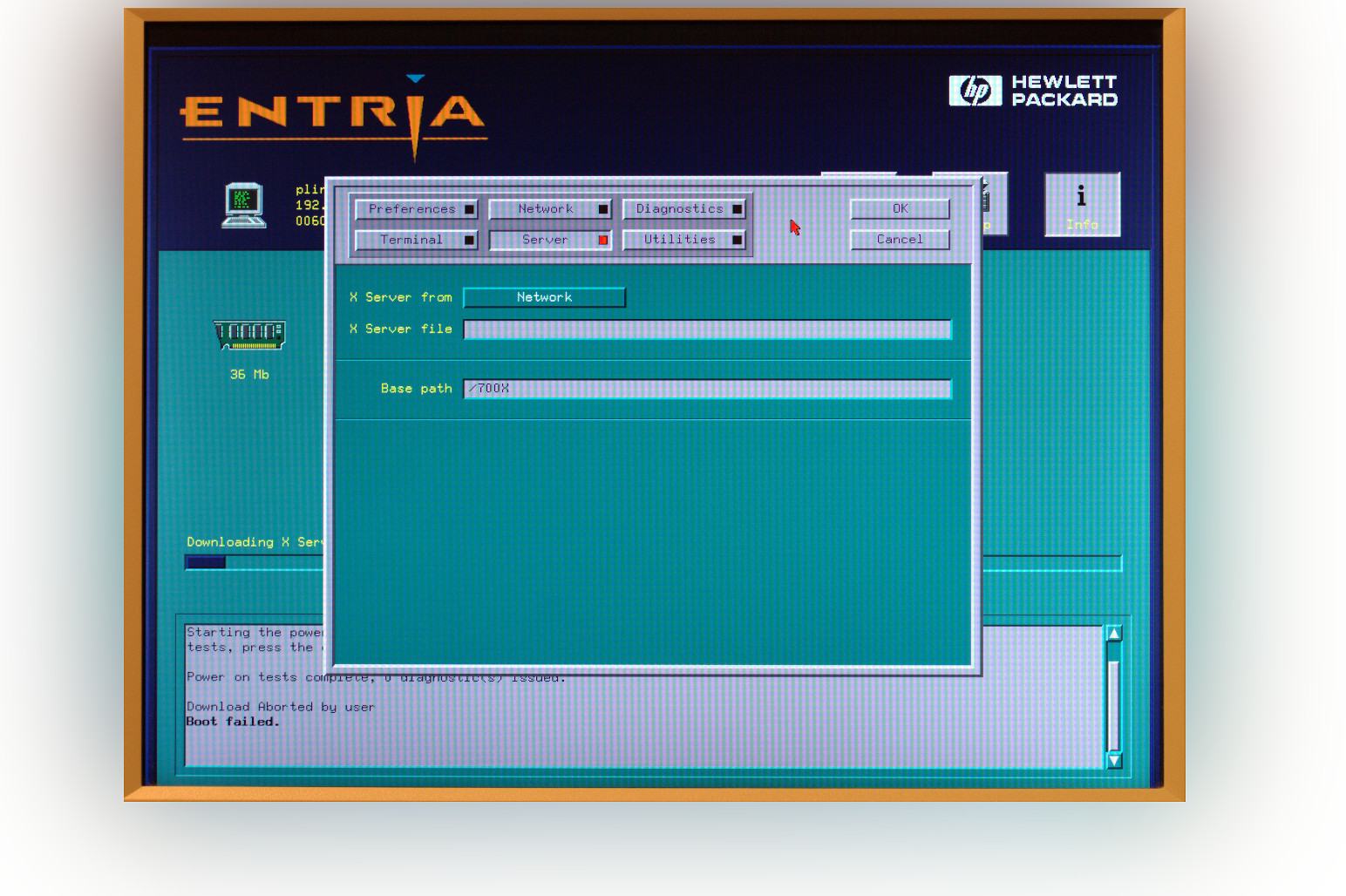Click the 36 Mb memory module icon
The height and width of the screenshot is (896, 1346).
coord(249,335)
